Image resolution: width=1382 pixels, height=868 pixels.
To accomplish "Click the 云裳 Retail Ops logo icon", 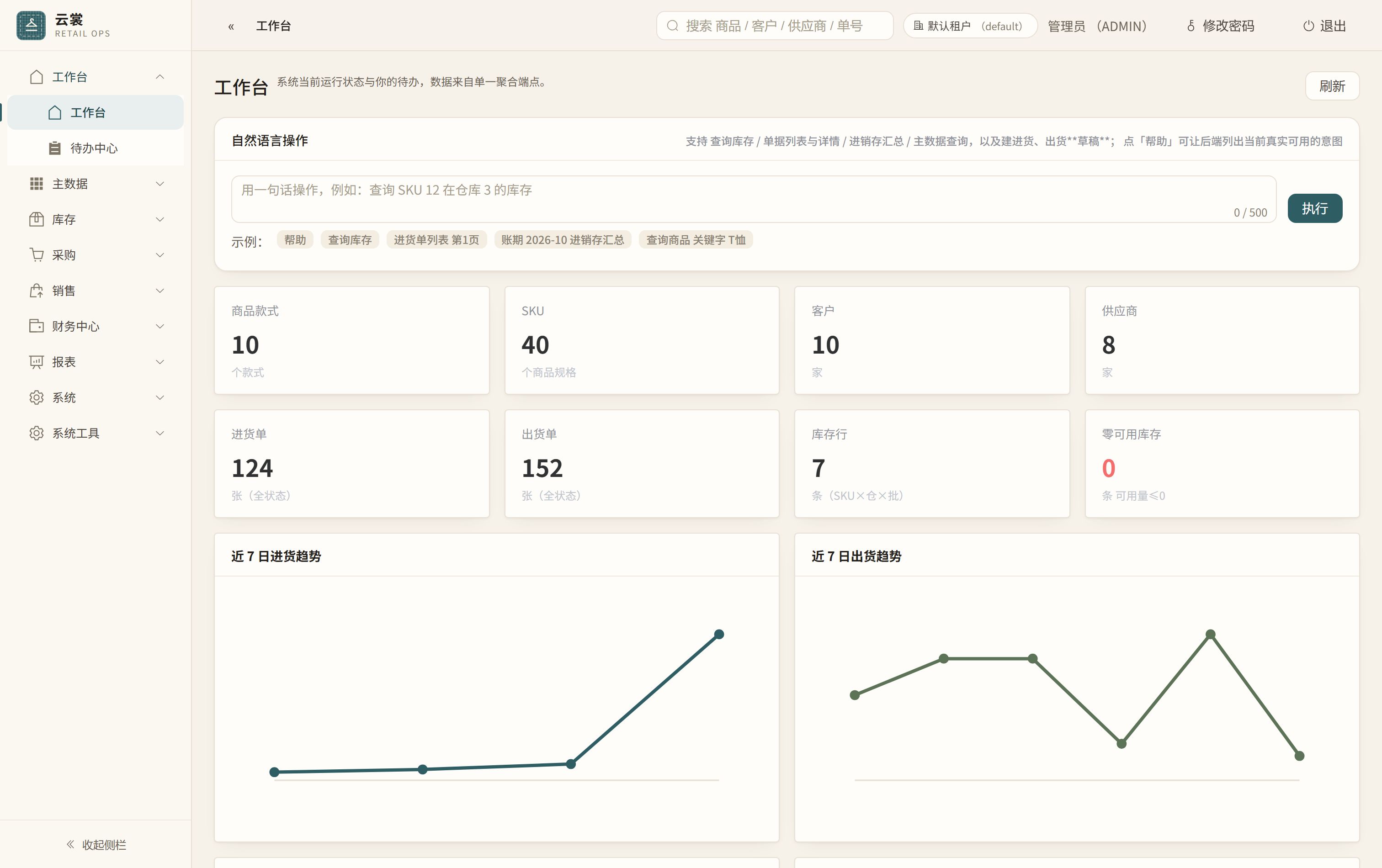I will [31, 25].
